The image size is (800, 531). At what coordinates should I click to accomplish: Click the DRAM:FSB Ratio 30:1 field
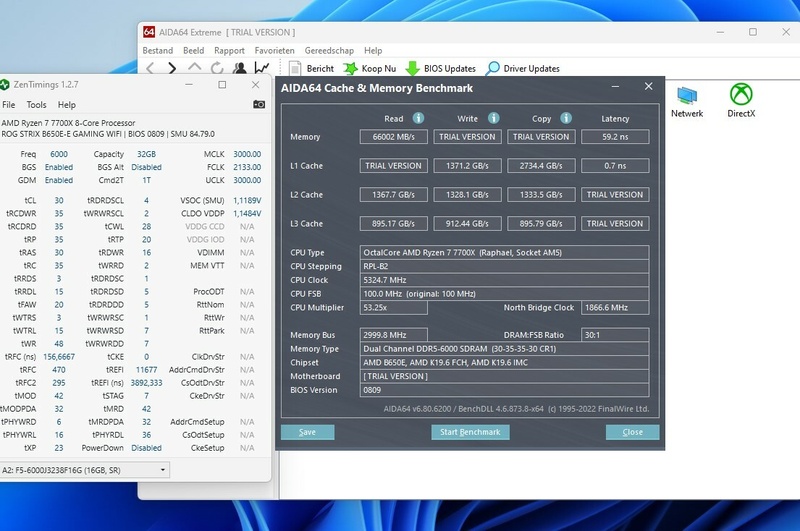click(615, 335)
